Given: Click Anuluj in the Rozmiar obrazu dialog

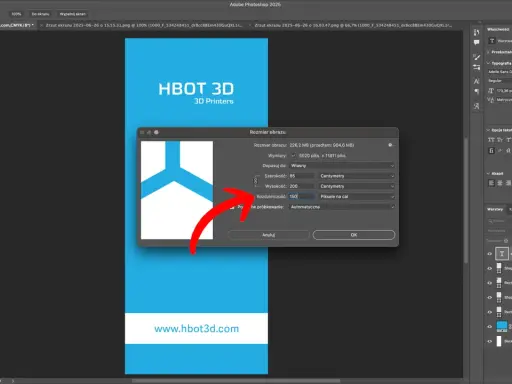Looking at the screenshot, I should pos(269,235).
